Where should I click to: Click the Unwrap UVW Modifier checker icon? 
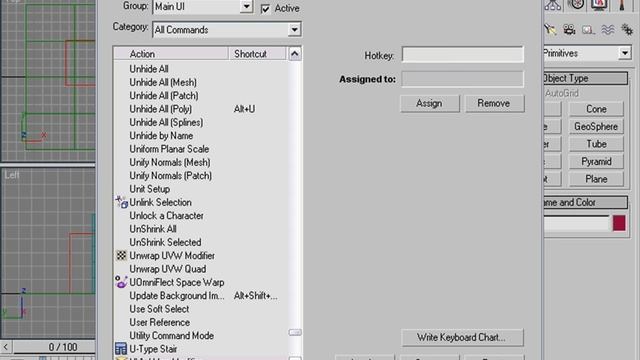[121, 256]
